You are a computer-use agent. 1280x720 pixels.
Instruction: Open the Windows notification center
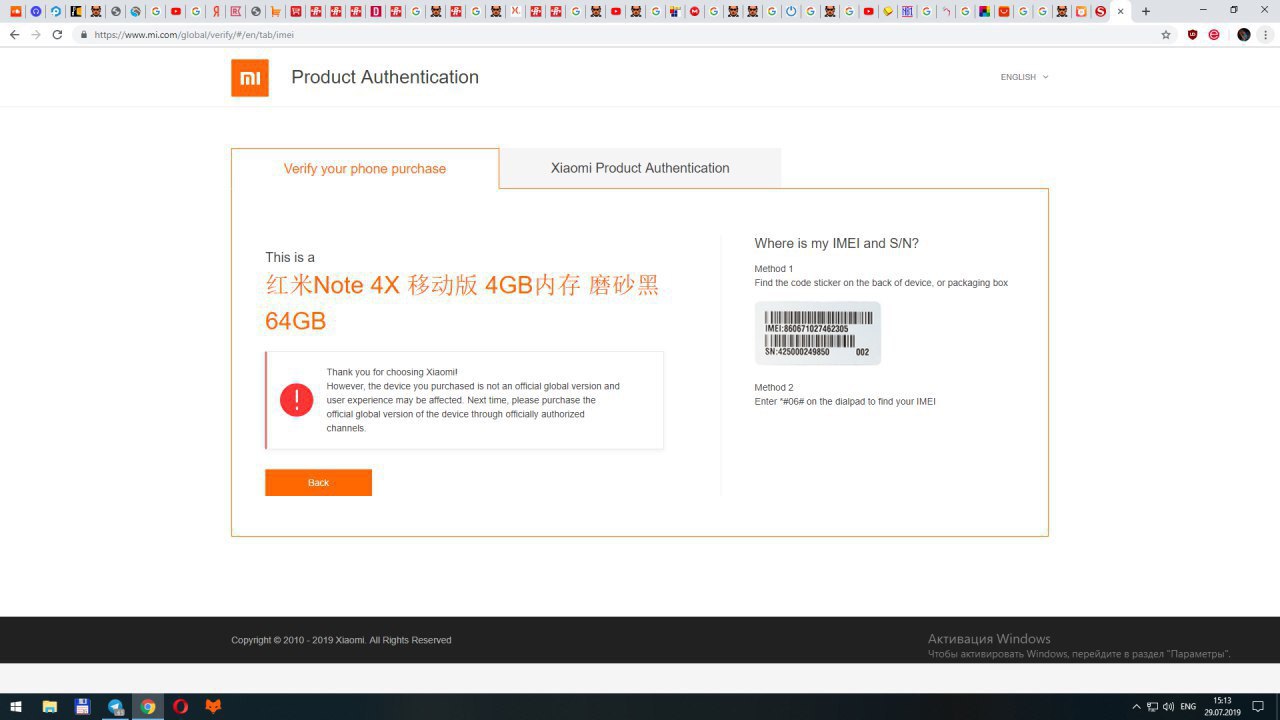[1258, 706]
